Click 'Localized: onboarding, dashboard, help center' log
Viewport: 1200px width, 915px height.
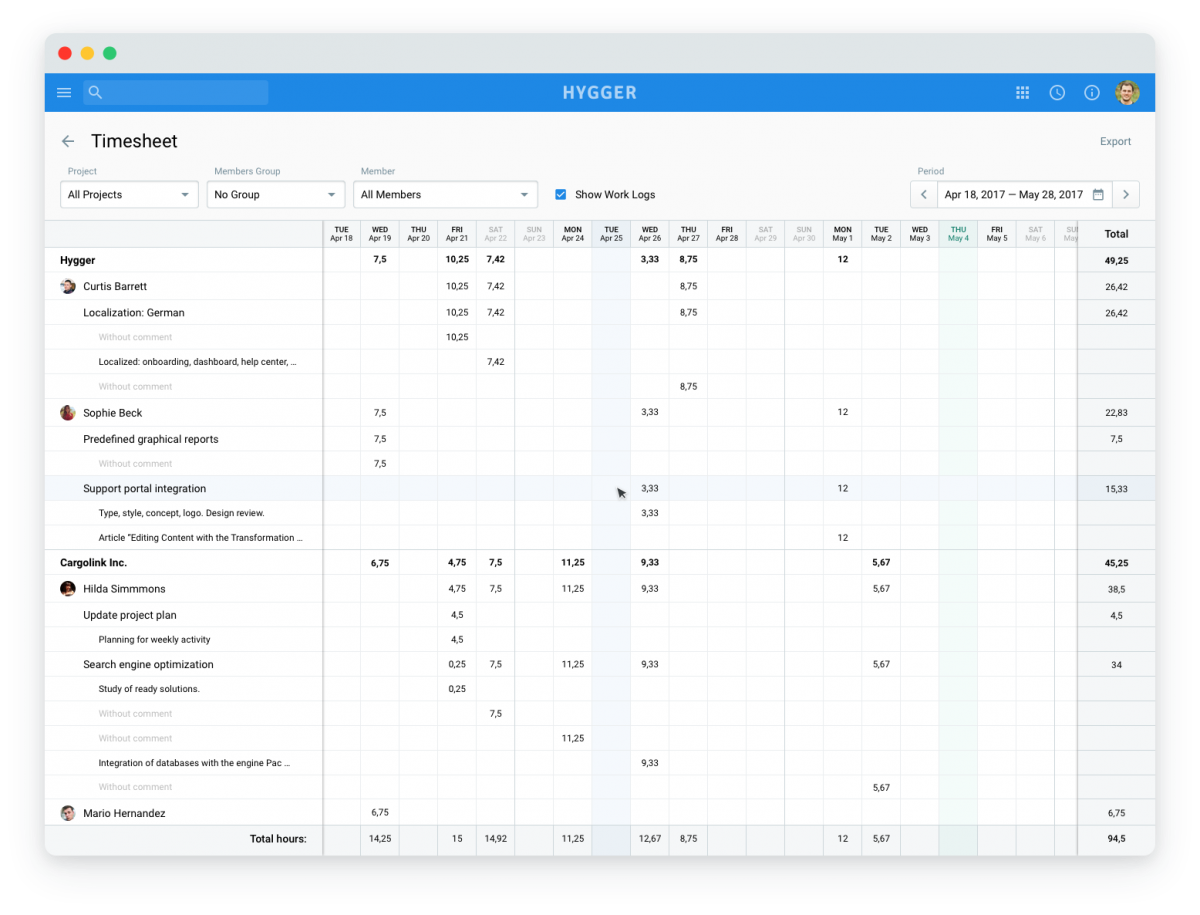[197, 362]
